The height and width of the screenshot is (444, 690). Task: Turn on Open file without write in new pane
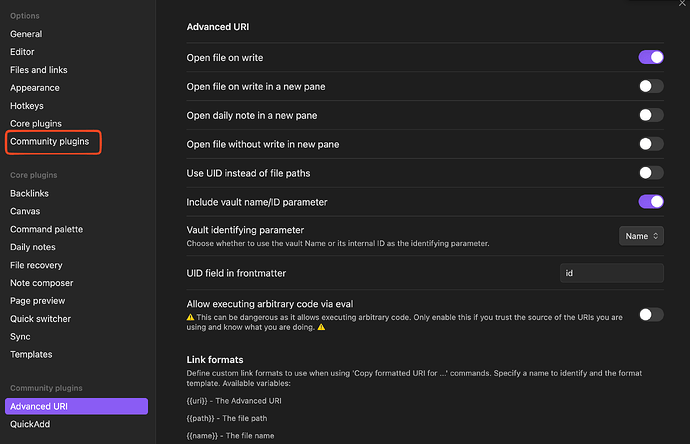(x=651, y=144)
